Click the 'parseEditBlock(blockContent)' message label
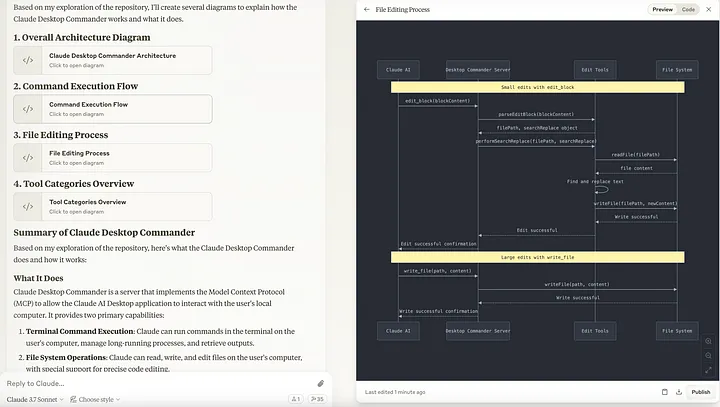 point(536,114)
